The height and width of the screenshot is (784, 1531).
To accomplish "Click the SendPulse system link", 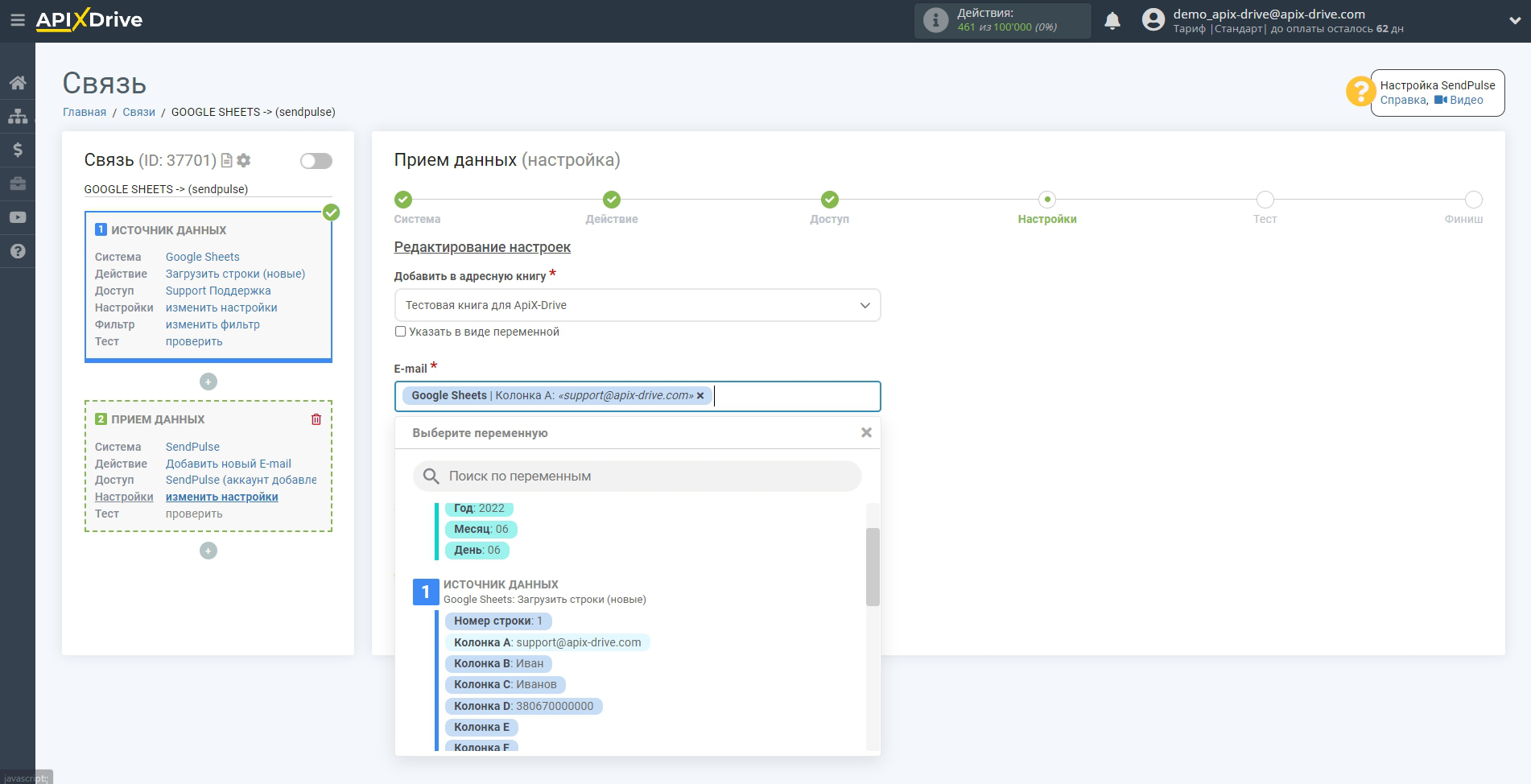I will 192,447.
